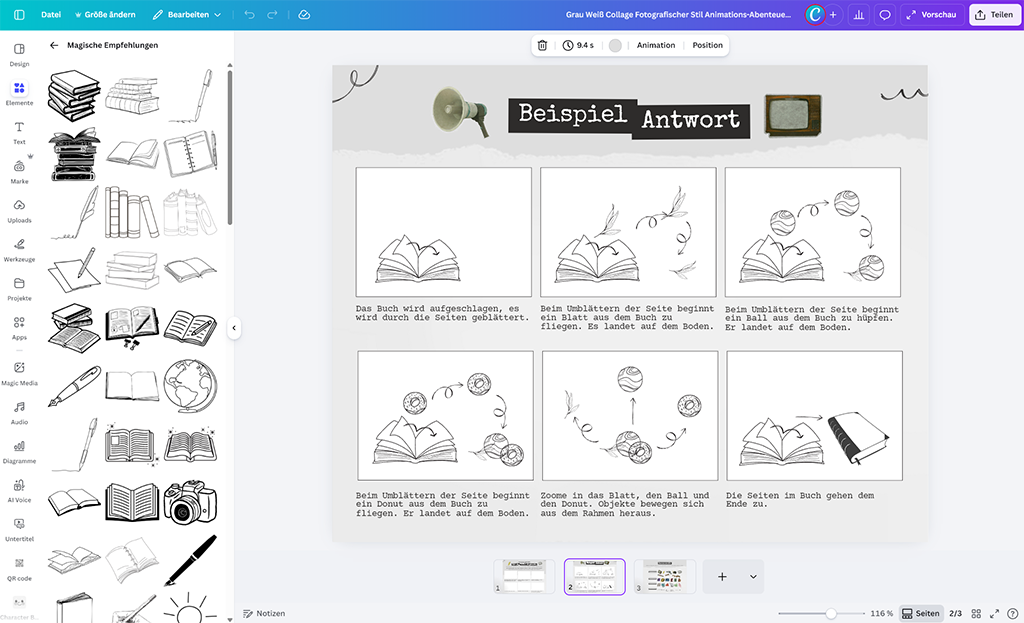Select the retro TV image
Screen dimensions: 1024x623
tap(793, 116)
